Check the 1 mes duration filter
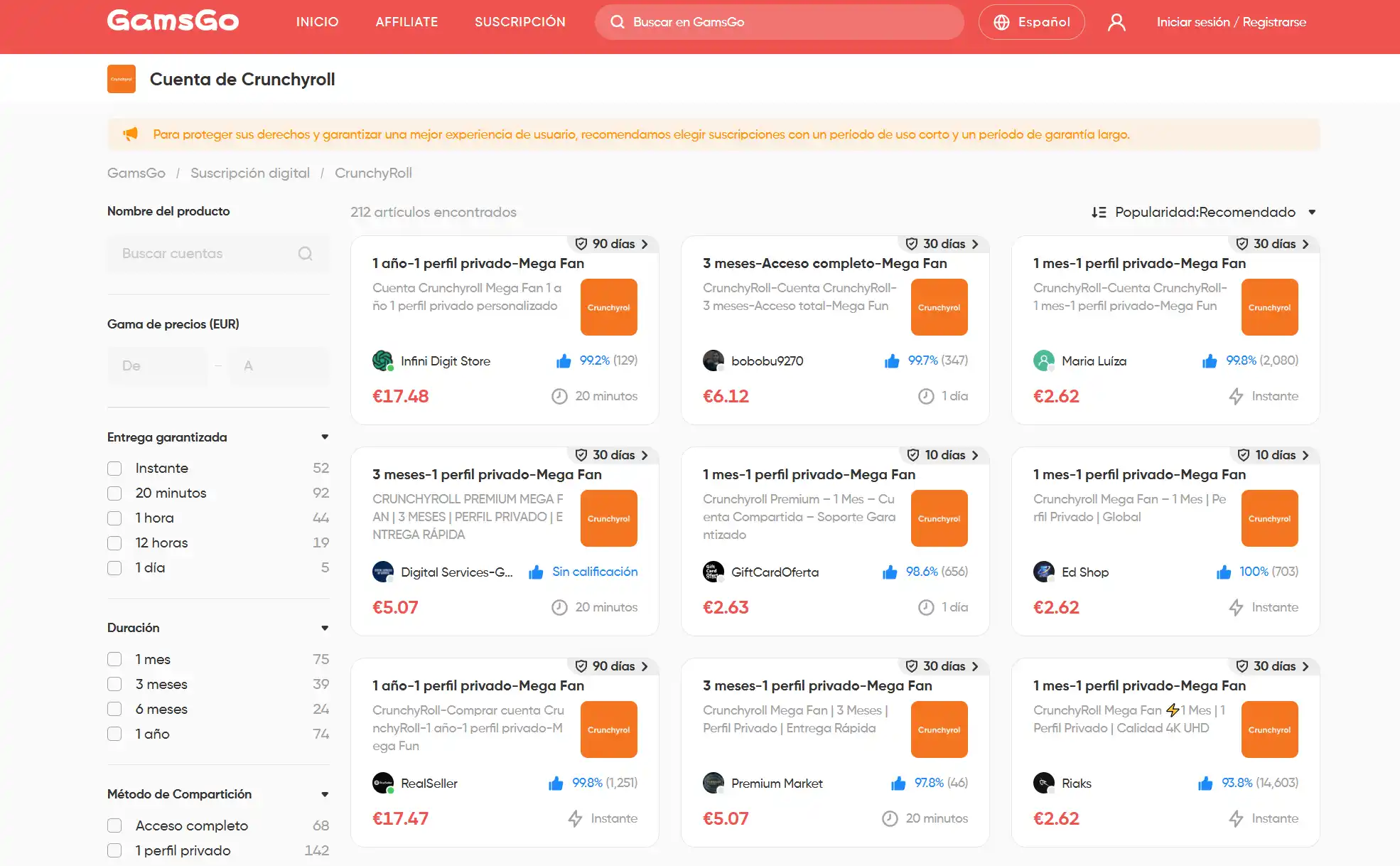The width and height of the screenshot is (1400, 866). [x=114, y=659]
